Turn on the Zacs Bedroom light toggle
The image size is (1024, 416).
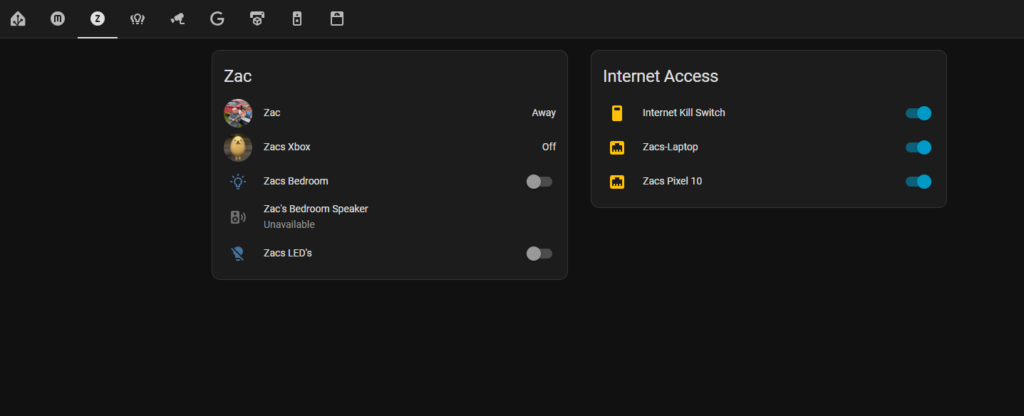(539, 181)
